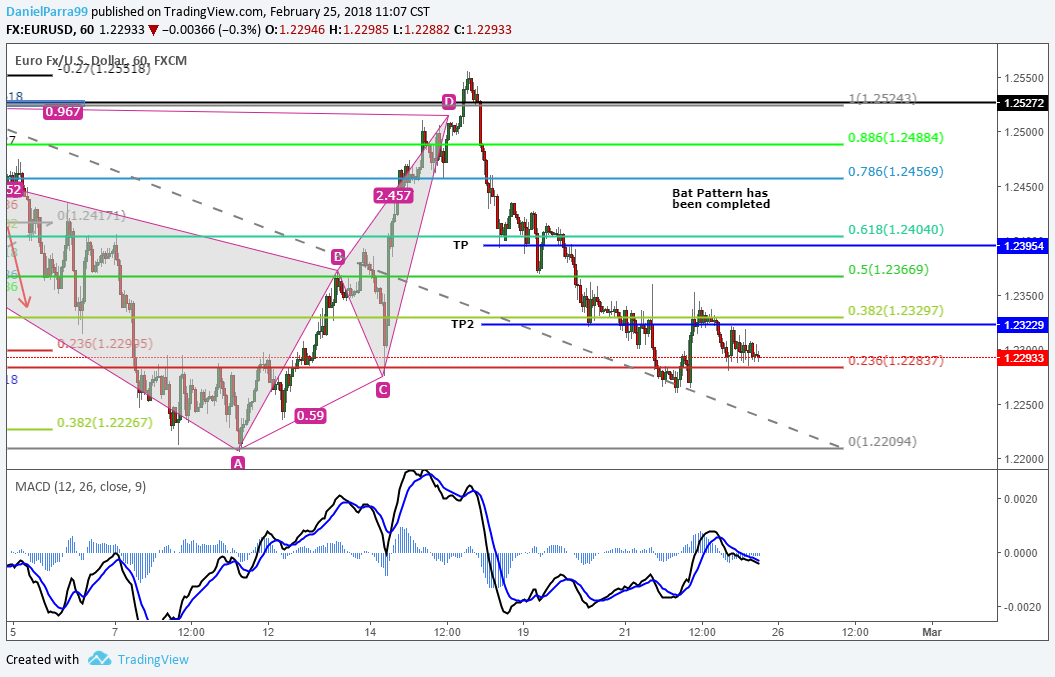Click the 1.25500 price scale value
Image resolution: width=1055 pixels, height=677 pixels.
pyautogui.click(x=1024, y=78)
